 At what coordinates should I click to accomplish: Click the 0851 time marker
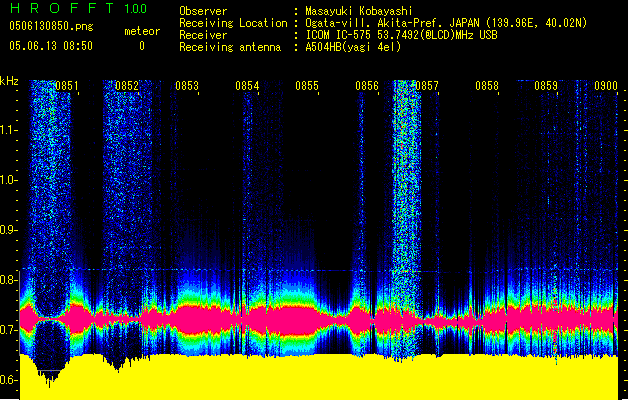point(67,86)
